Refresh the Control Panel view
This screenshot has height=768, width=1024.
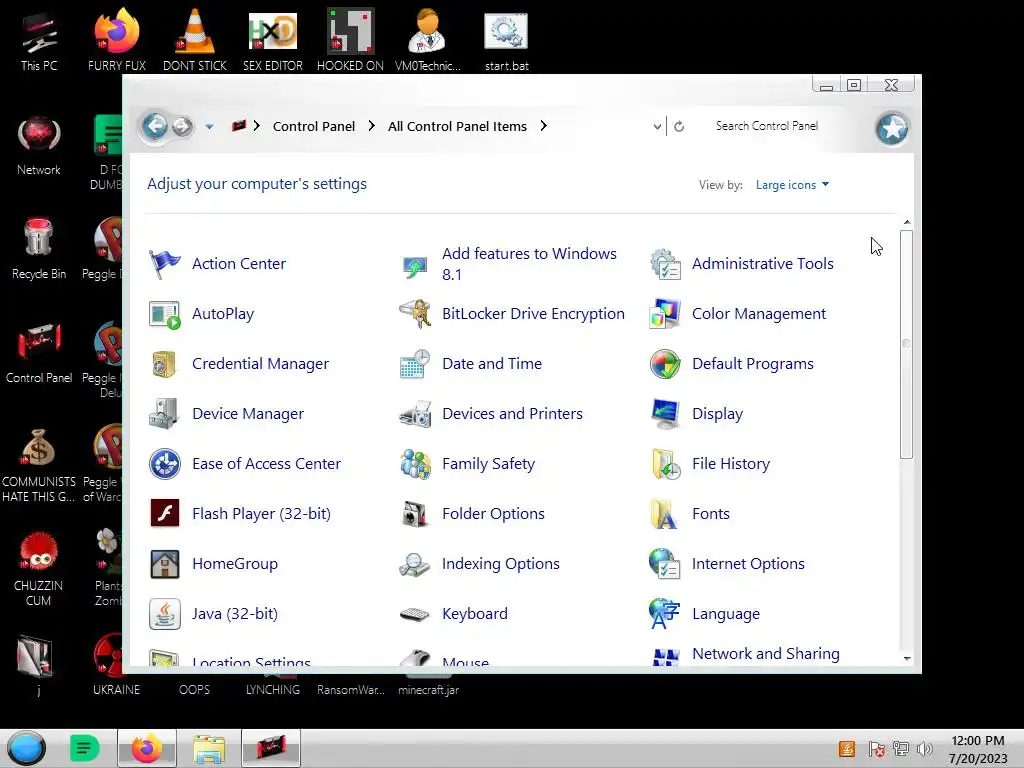point(679,127)
